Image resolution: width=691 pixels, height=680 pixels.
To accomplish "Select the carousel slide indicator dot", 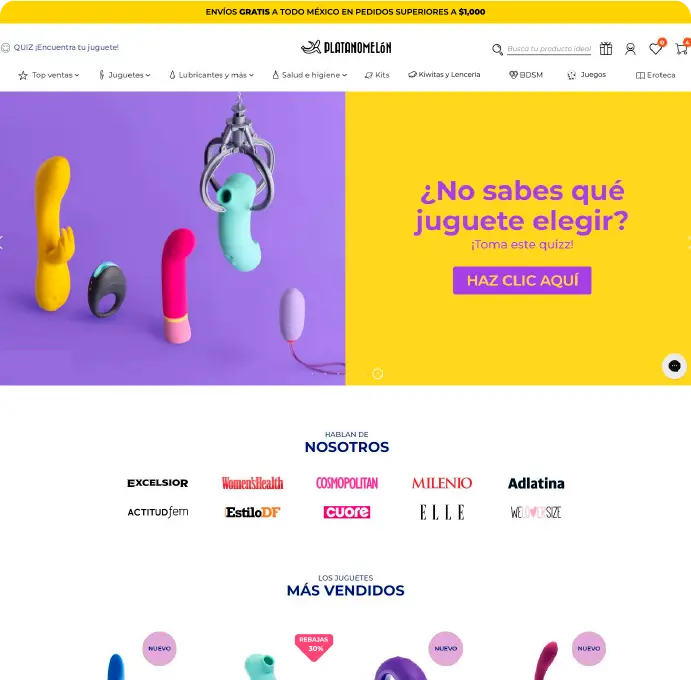I will pos(377,374).
